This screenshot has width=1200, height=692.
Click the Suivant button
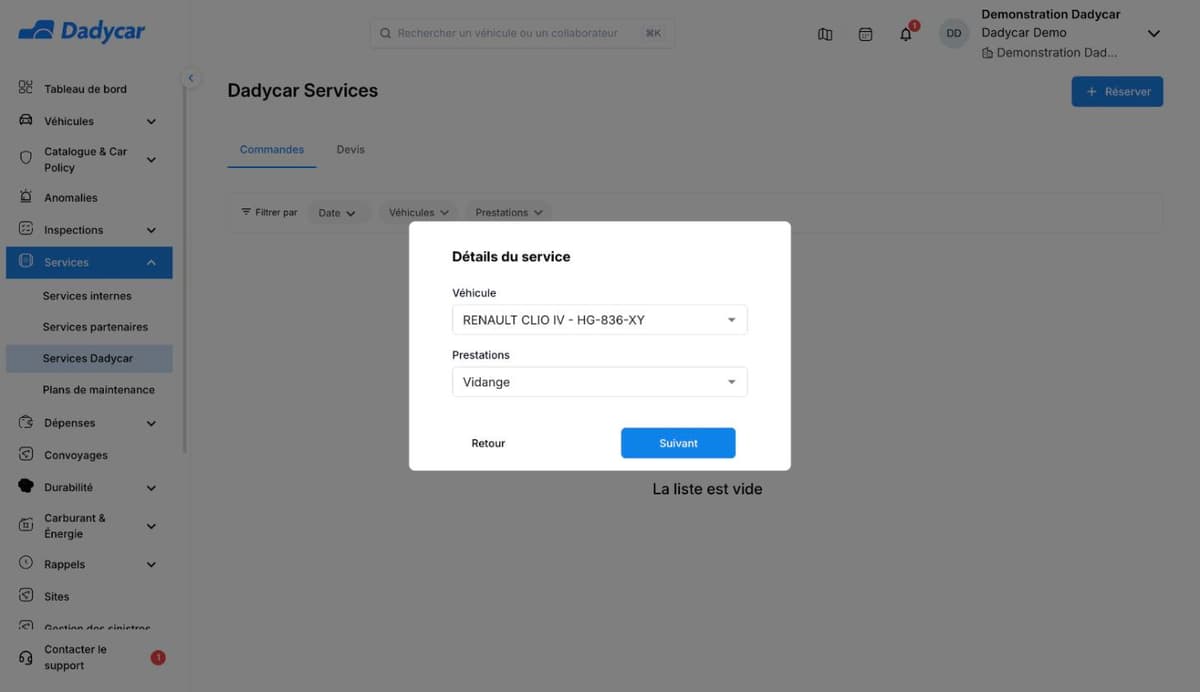678,443
